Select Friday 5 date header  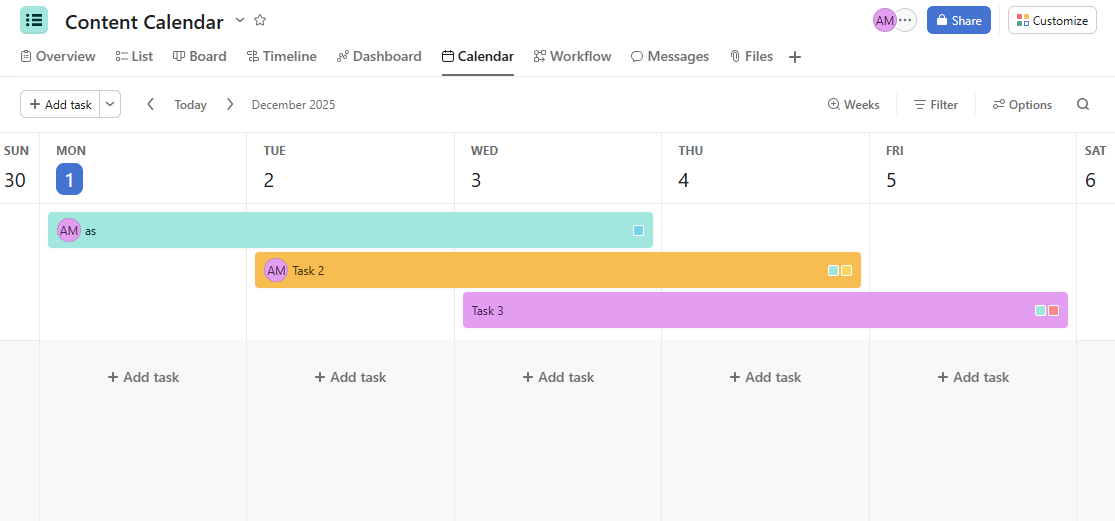[x=891, y=180]
